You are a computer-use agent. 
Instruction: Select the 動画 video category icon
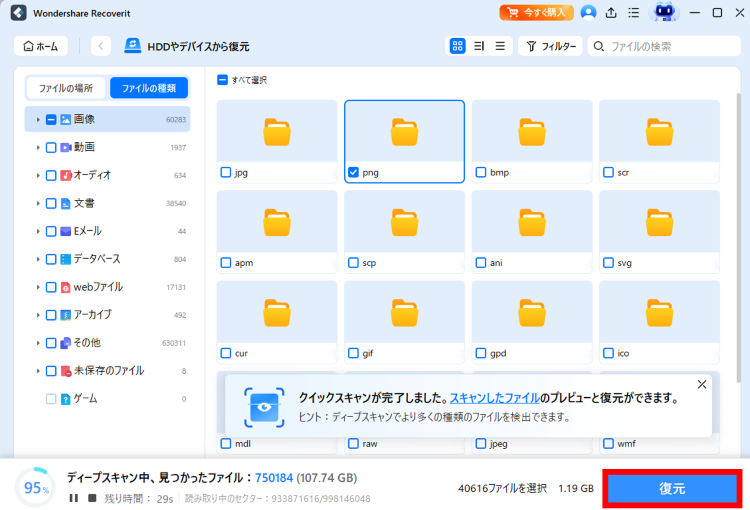66,148
